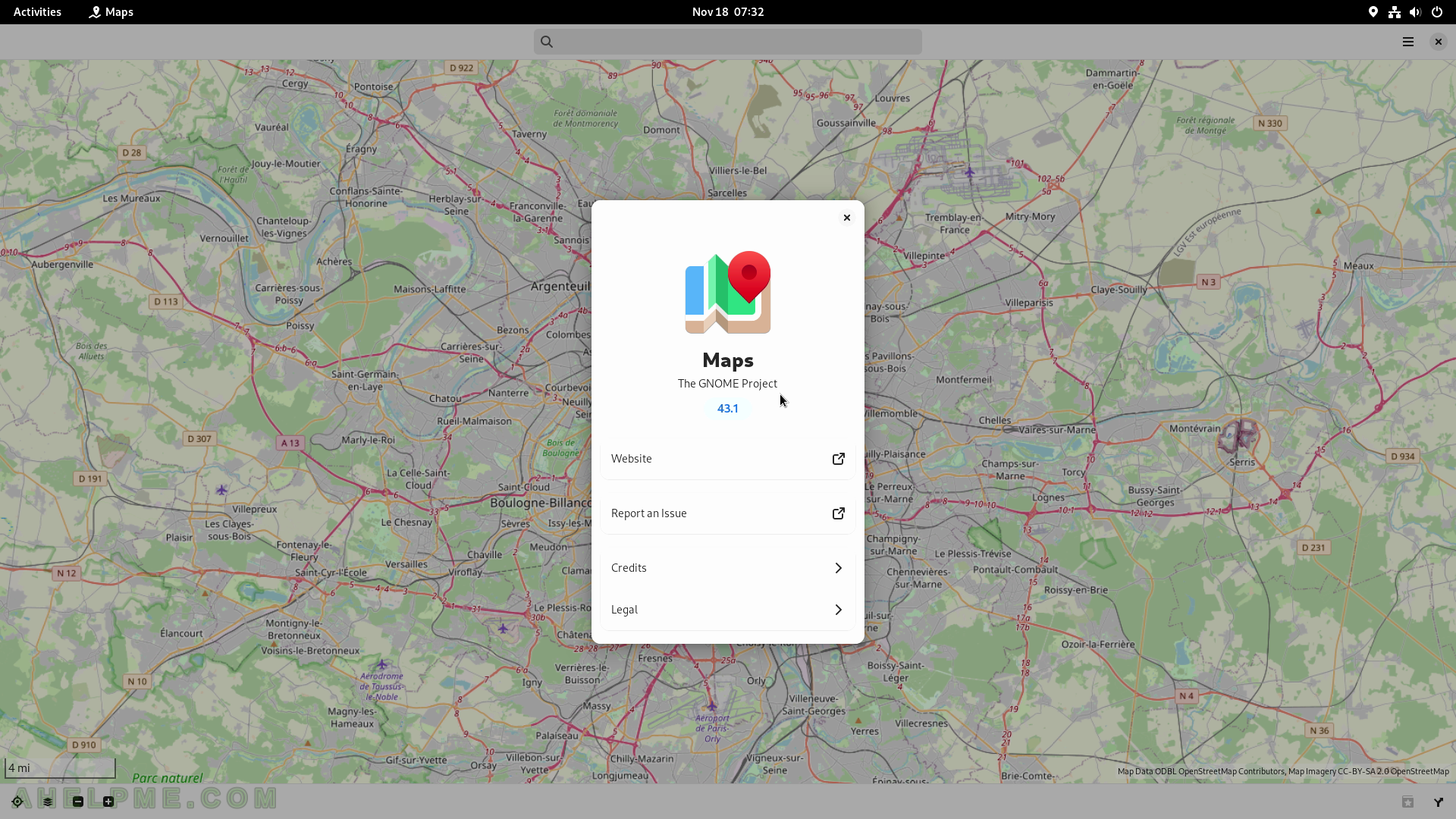The height and width of the screenshot is (819, 1456).
Task: Click the 'Poissy' map label
Action: [300, 325]
